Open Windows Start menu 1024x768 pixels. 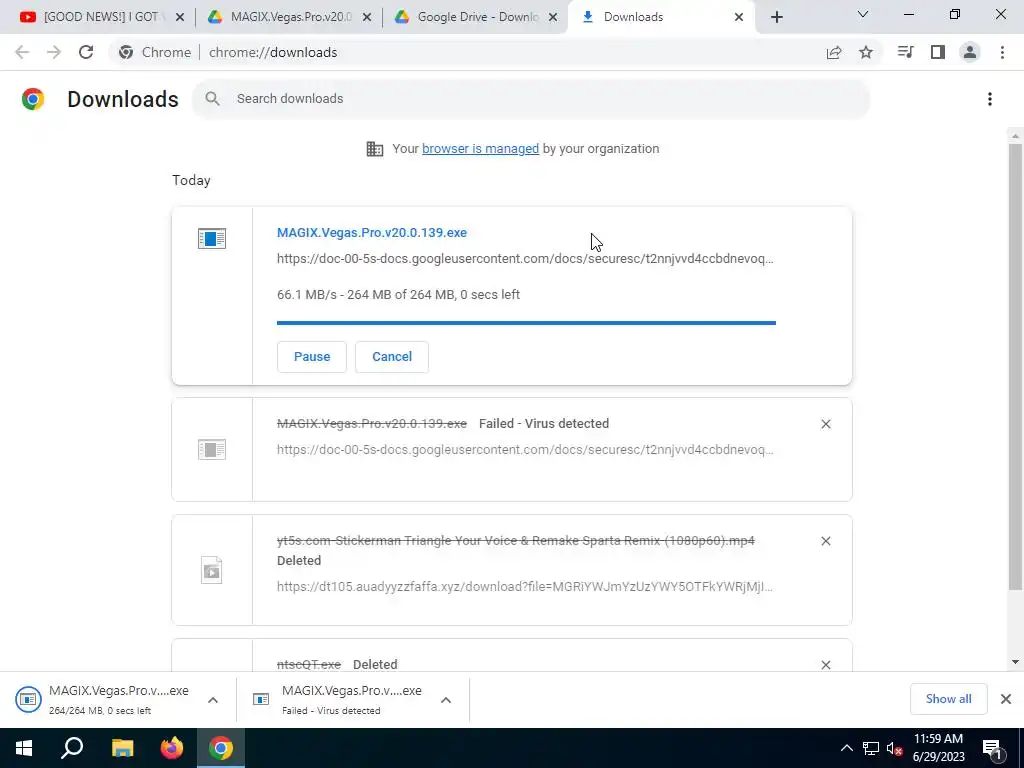click(x=24, y=748)
